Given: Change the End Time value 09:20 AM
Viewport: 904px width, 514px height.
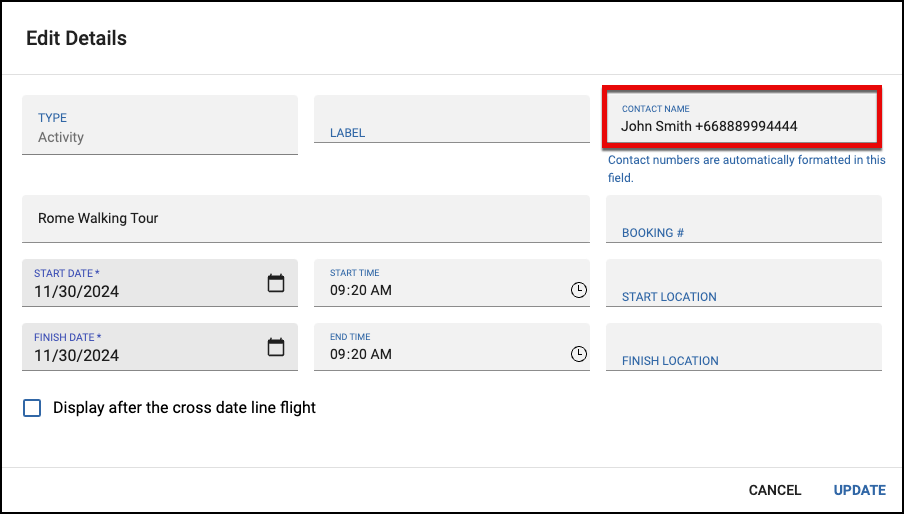Looking at the screenshot, I should point(361,354).
